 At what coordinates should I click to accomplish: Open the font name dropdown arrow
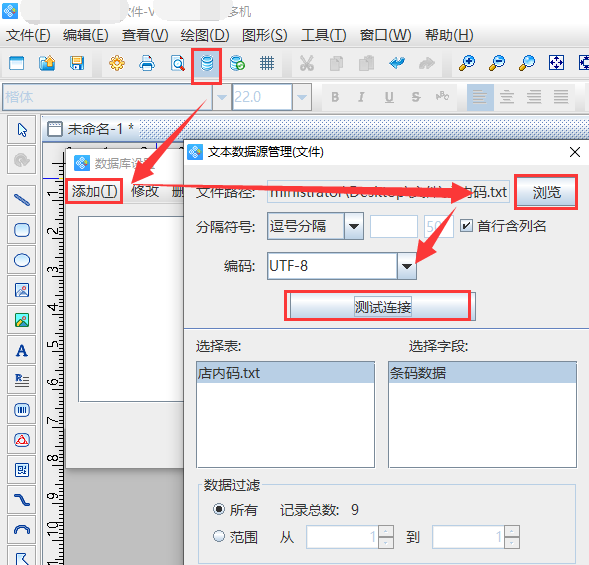(x=222, y=97)
